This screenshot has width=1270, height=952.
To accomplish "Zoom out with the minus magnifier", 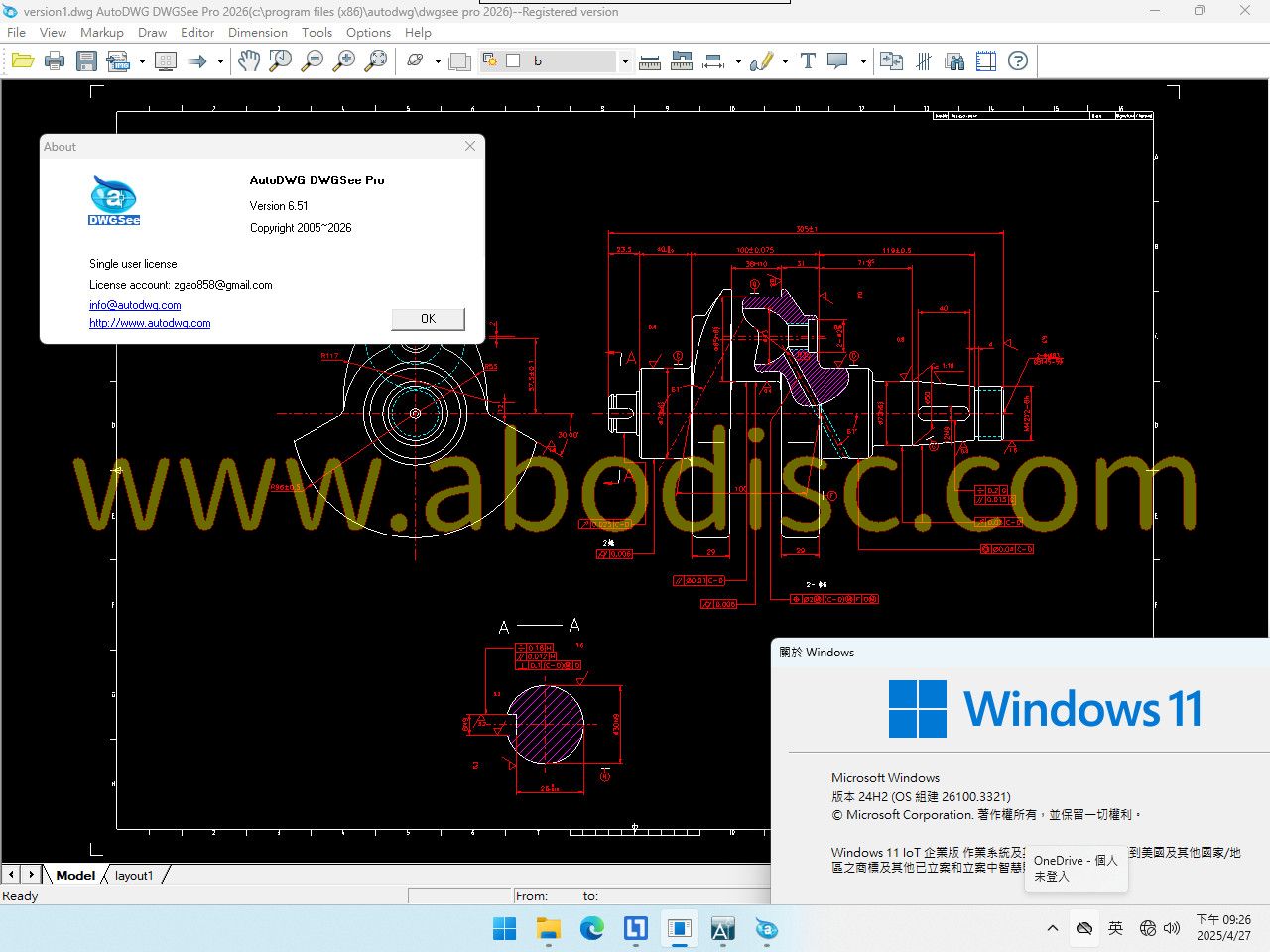I will pyautogui.click(x=313, y=61).
